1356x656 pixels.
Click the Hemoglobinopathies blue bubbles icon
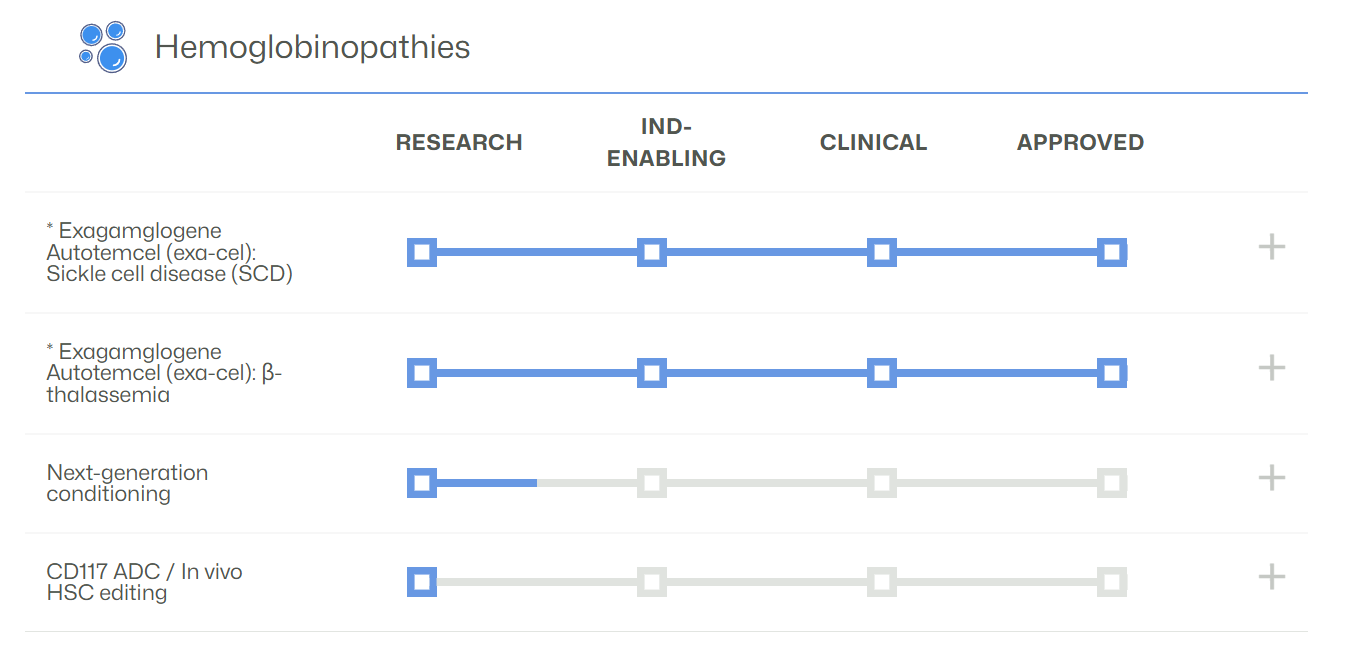point(103,47)
